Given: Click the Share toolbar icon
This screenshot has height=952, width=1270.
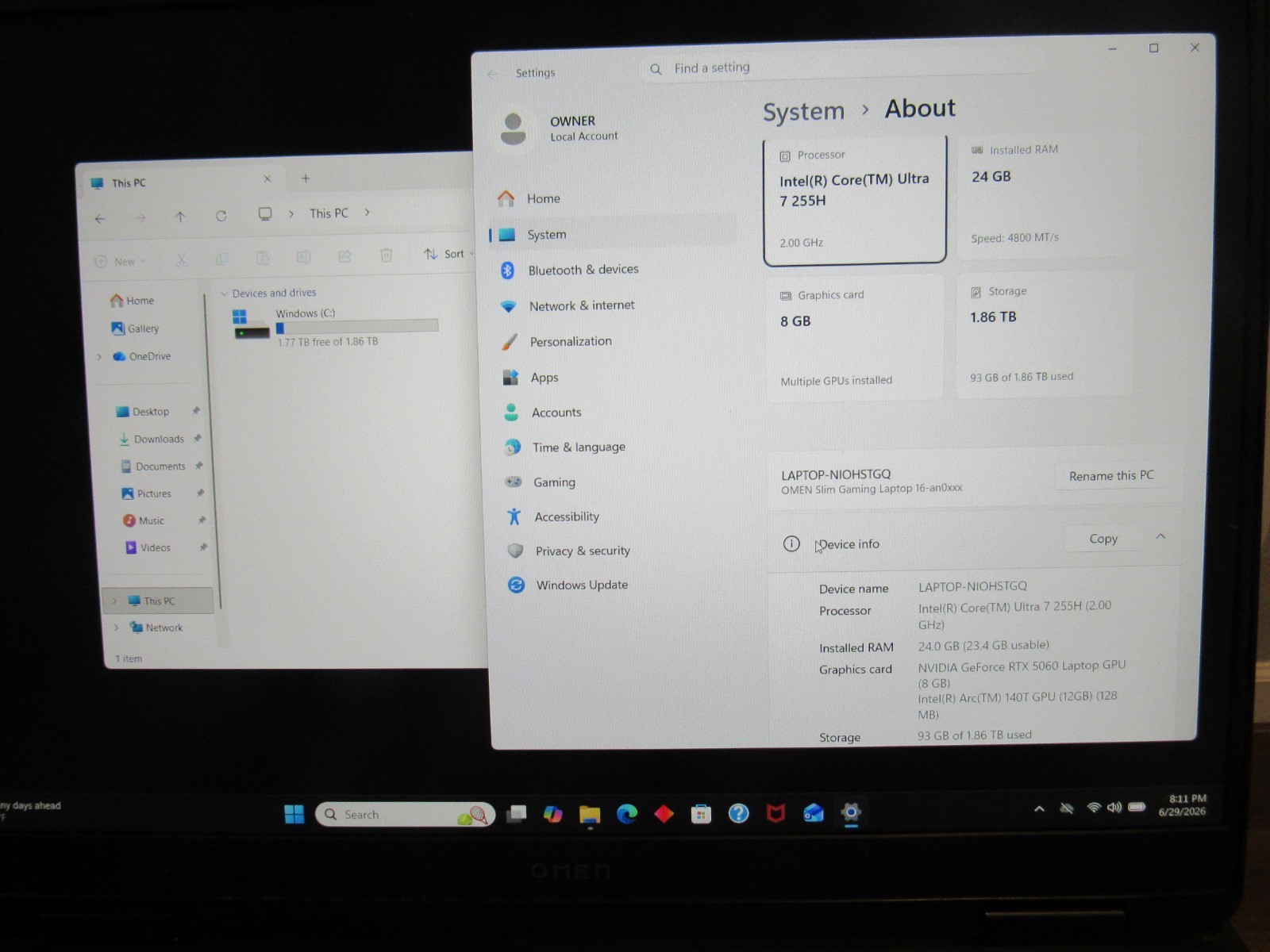Looking at the screenshot, I should [344, 256].
